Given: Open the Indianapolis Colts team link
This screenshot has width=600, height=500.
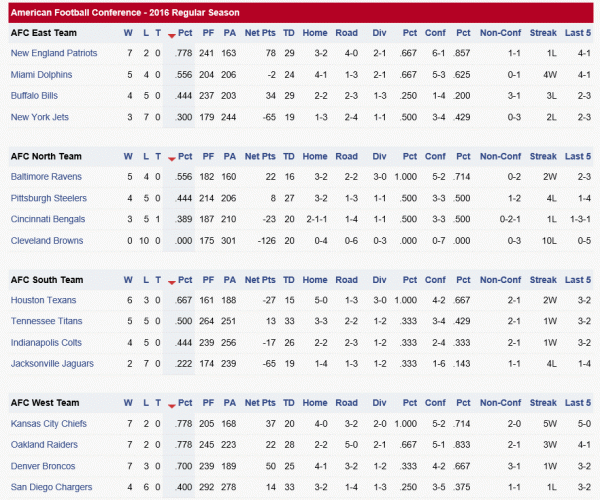Looking at the screenshot, I should [x=46, y=343].
